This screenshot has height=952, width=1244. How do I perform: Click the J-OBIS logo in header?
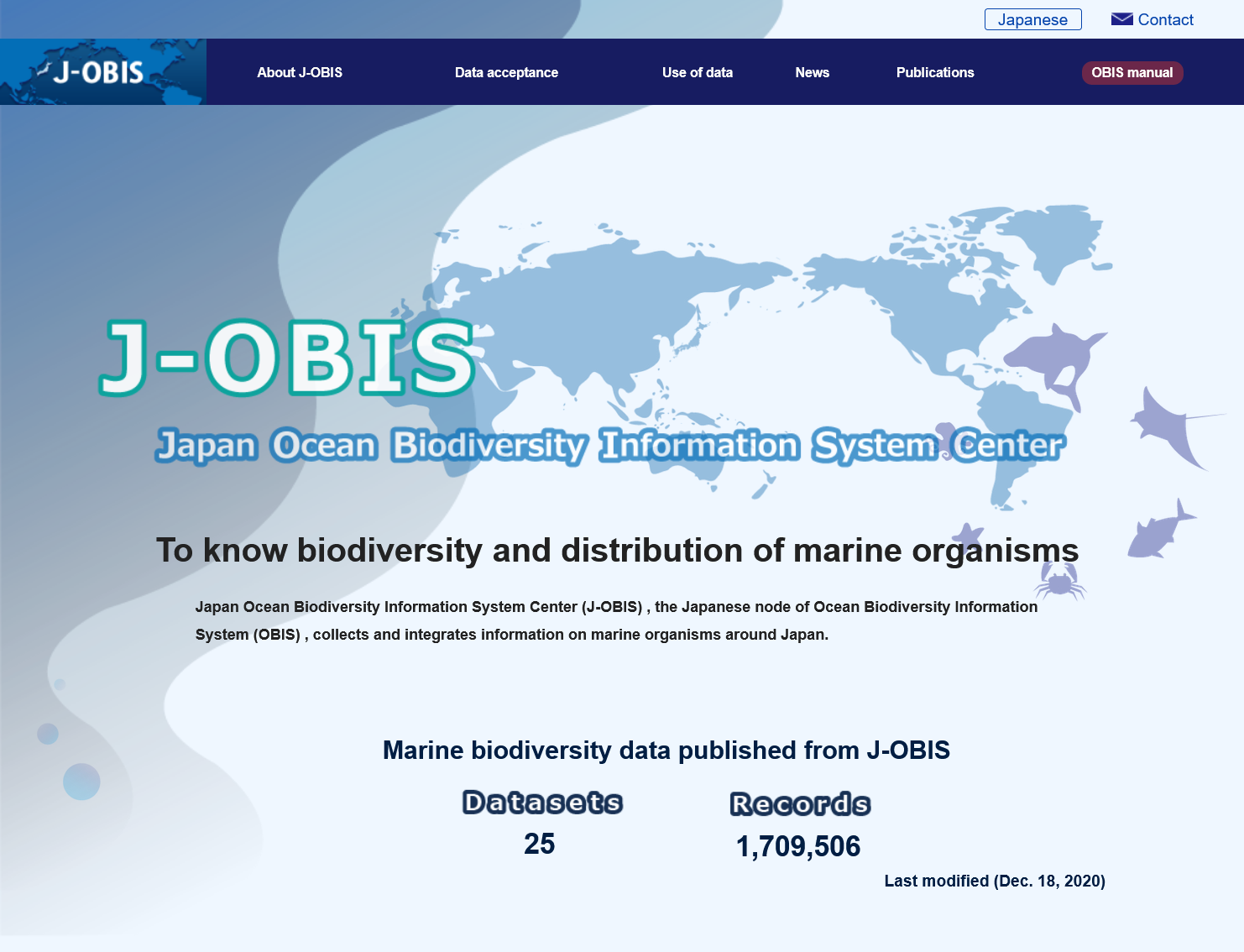point(102,71)
